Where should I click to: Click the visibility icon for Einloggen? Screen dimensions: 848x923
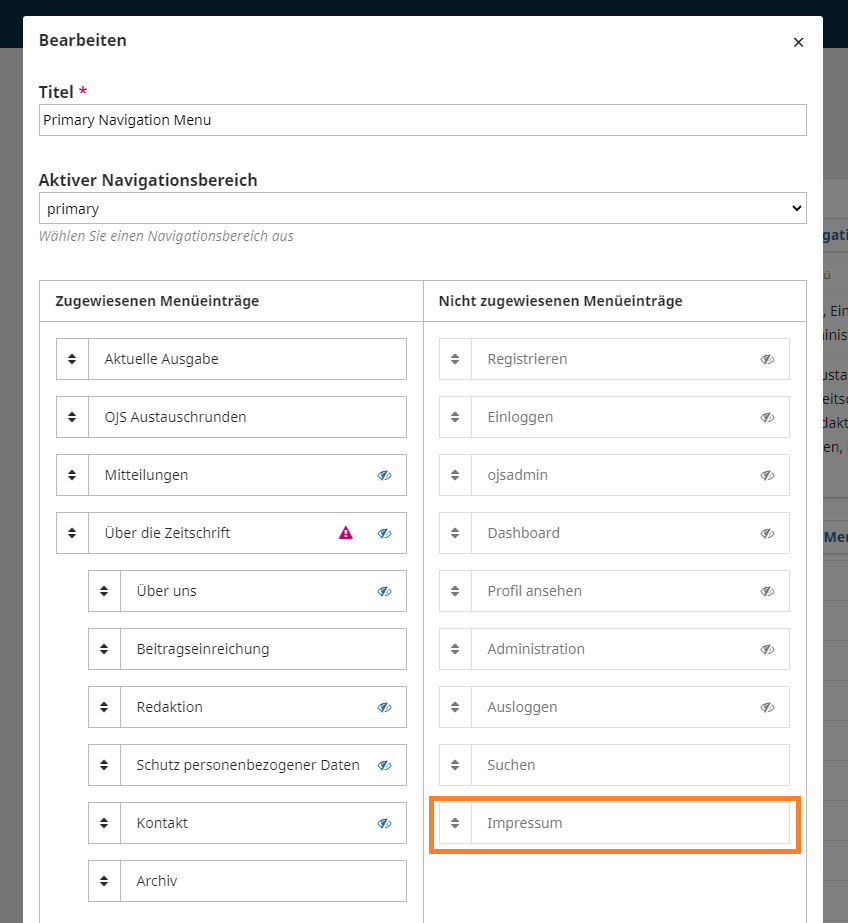point(767,417)
